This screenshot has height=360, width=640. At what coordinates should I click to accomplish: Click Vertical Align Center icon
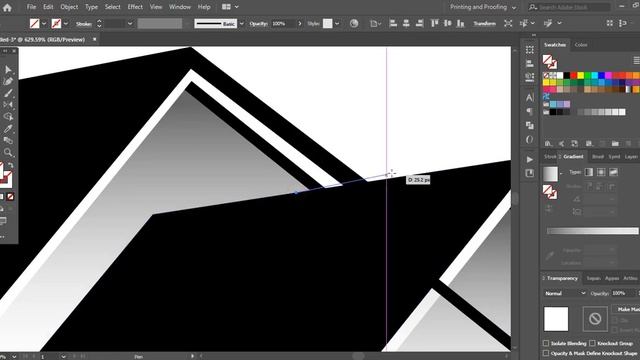point(448,24)
